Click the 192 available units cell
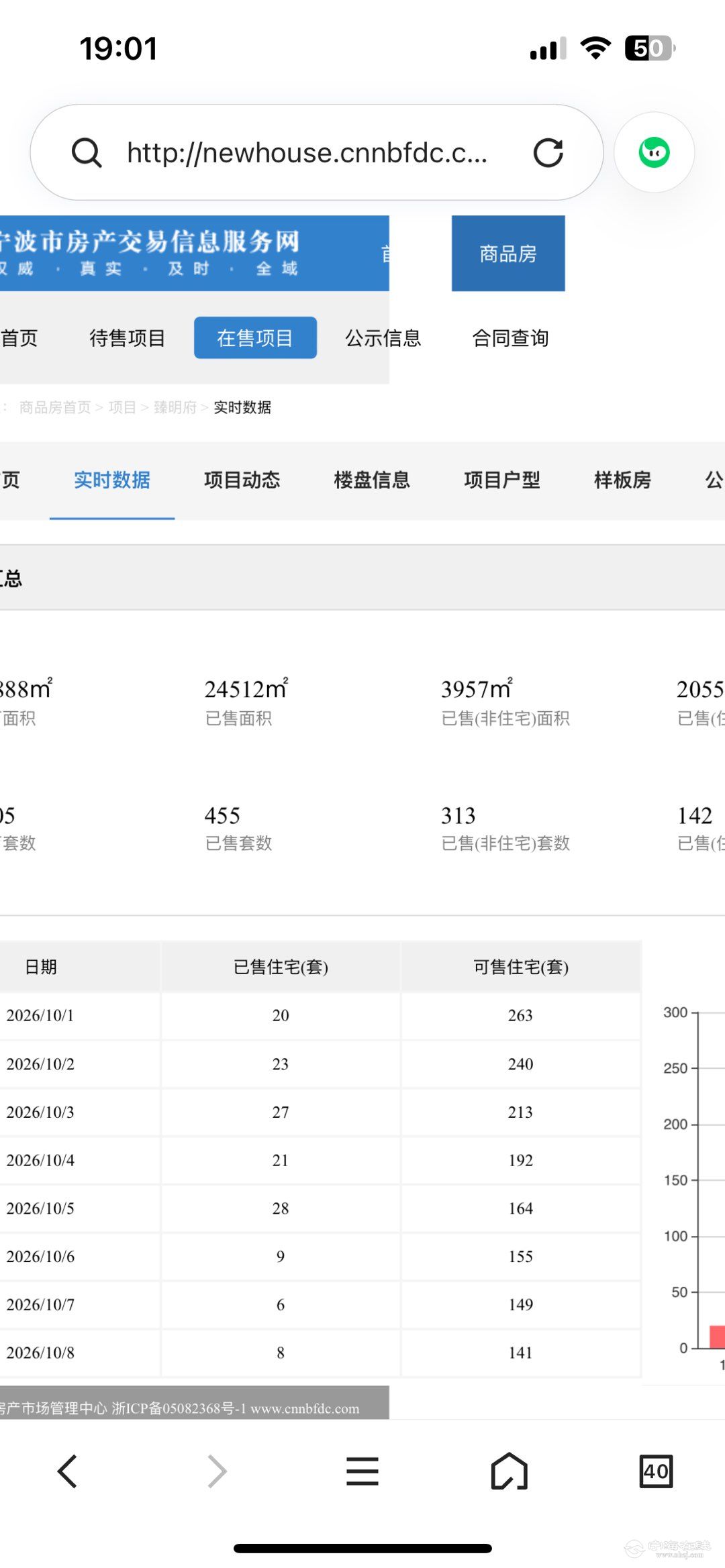Screen dimensions: 725x1568 click(x=521, y=1161)
